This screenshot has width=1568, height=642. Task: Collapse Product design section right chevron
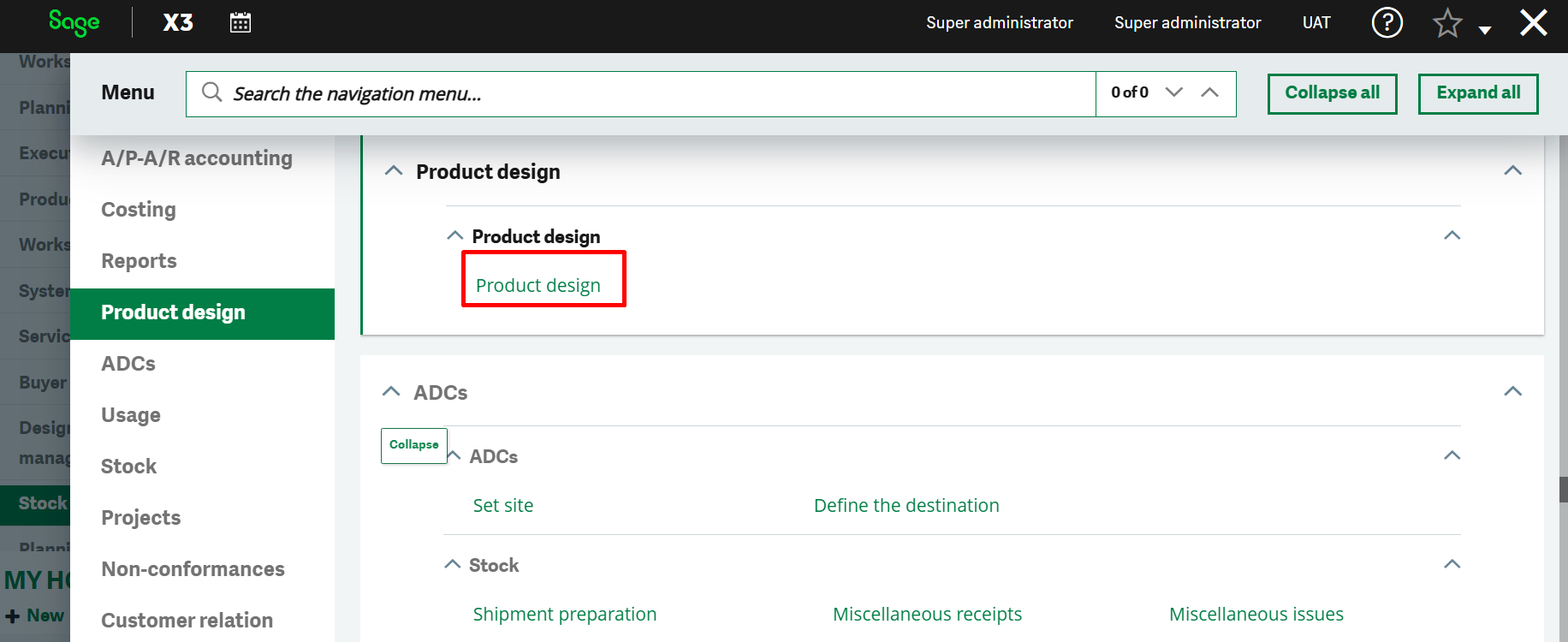(1512, 170)
